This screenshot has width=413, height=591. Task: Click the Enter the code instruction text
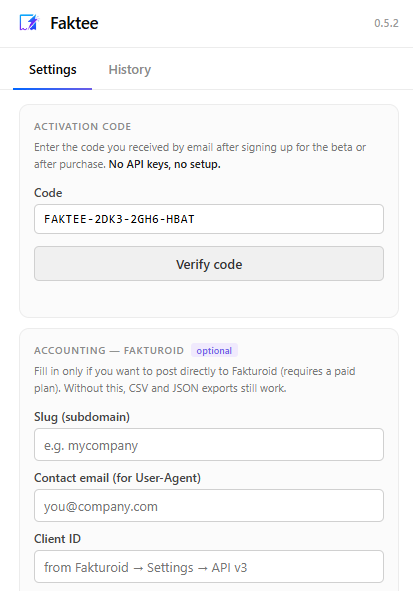point(200,156)
